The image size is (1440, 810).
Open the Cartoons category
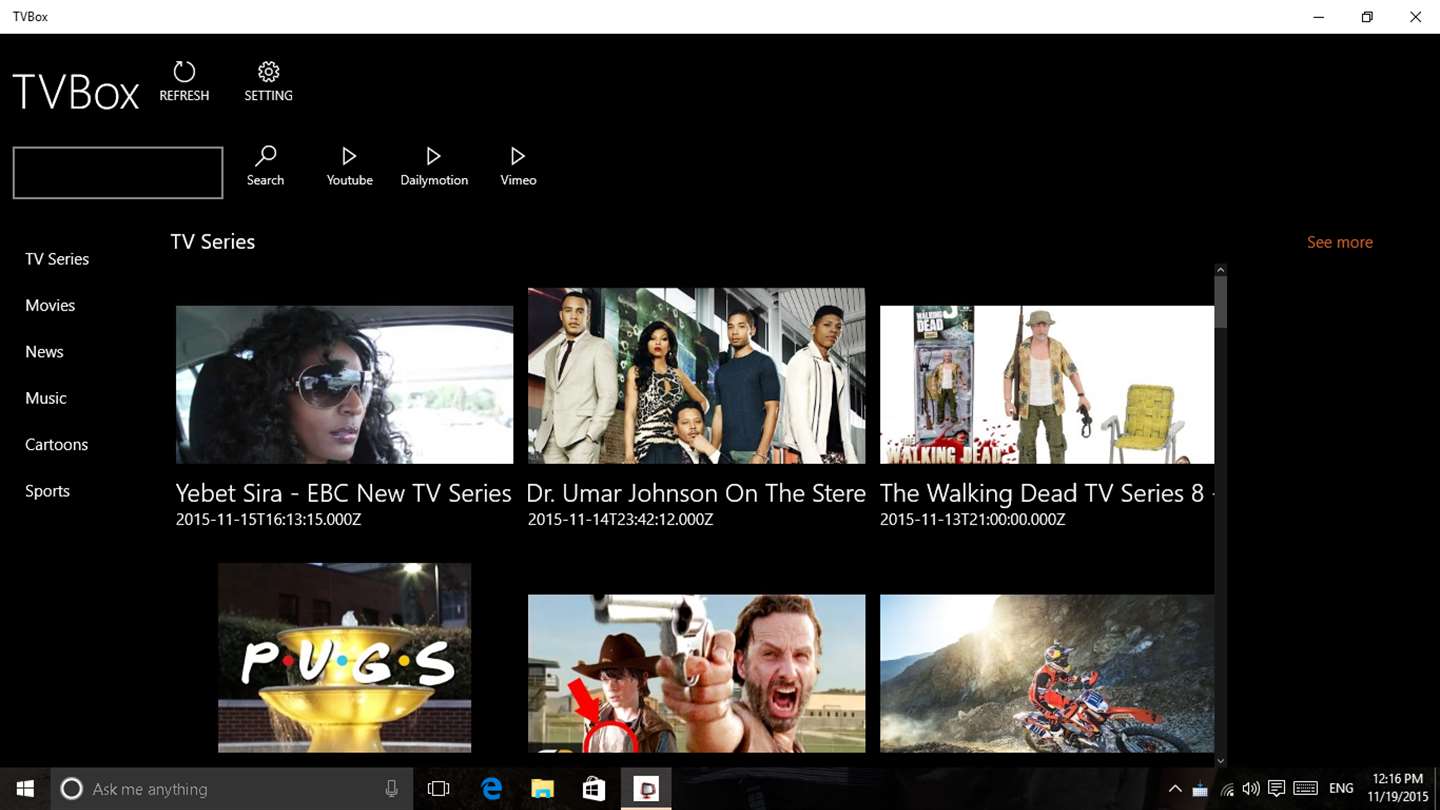[x=57, y=444]
